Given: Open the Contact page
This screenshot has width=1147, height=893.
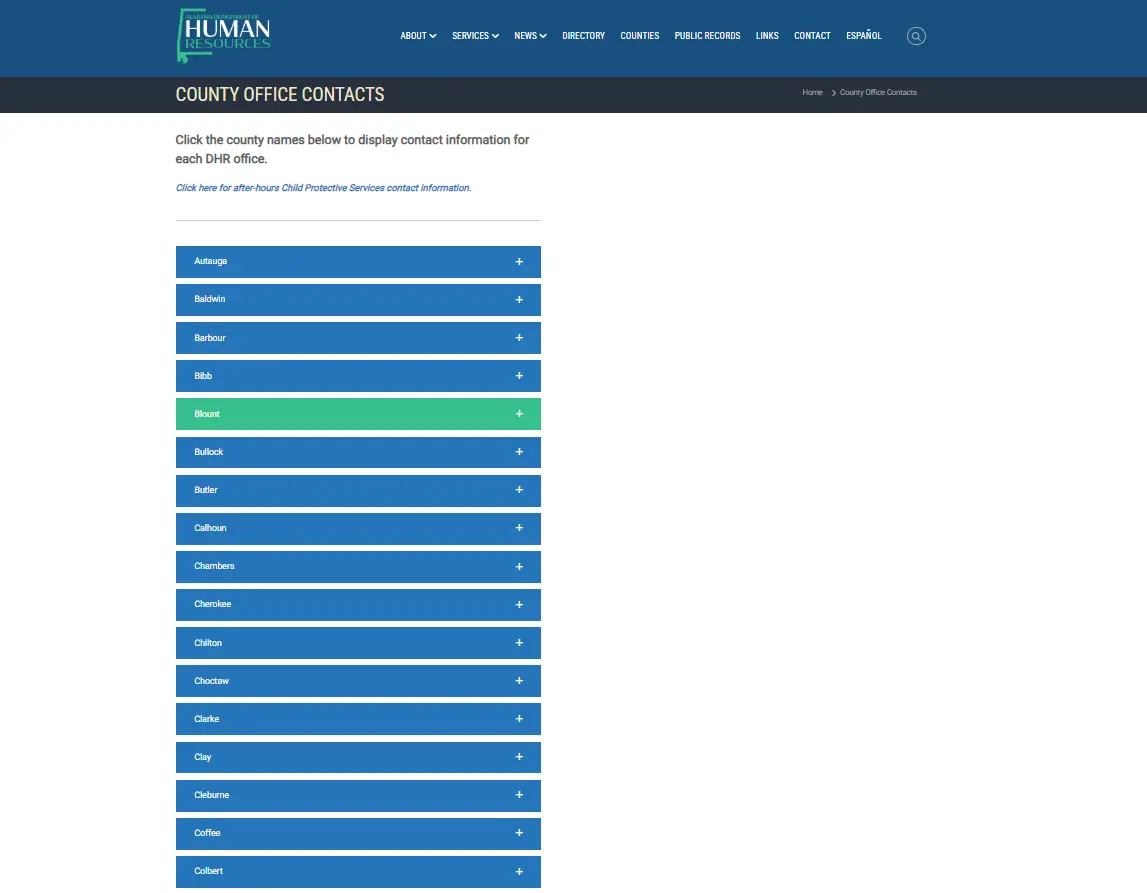Looking at the screenshot, I should pos(812,36).
